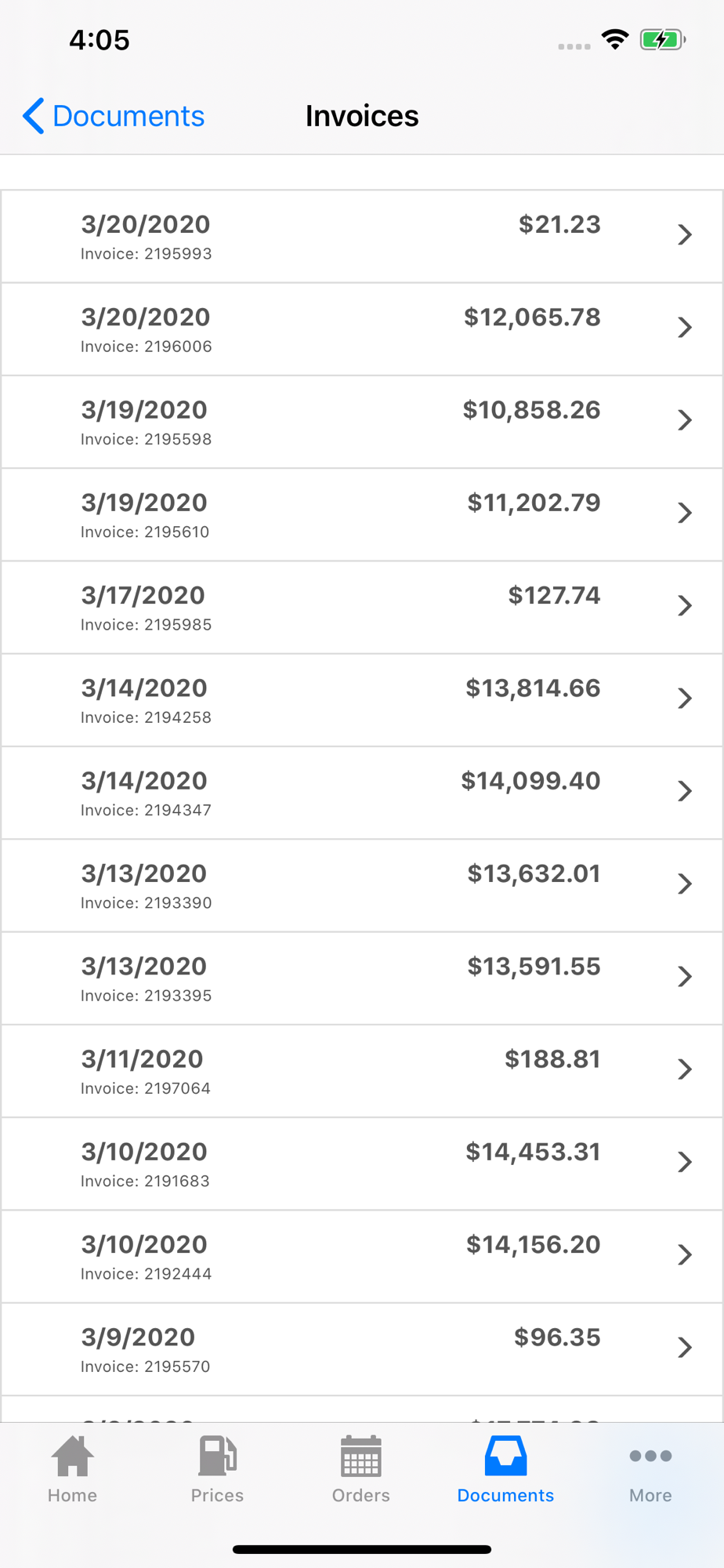This screenshot has height=1568, width=724.
Task: Tap the back arrow icon beside Documents
Action: (33, 116)
